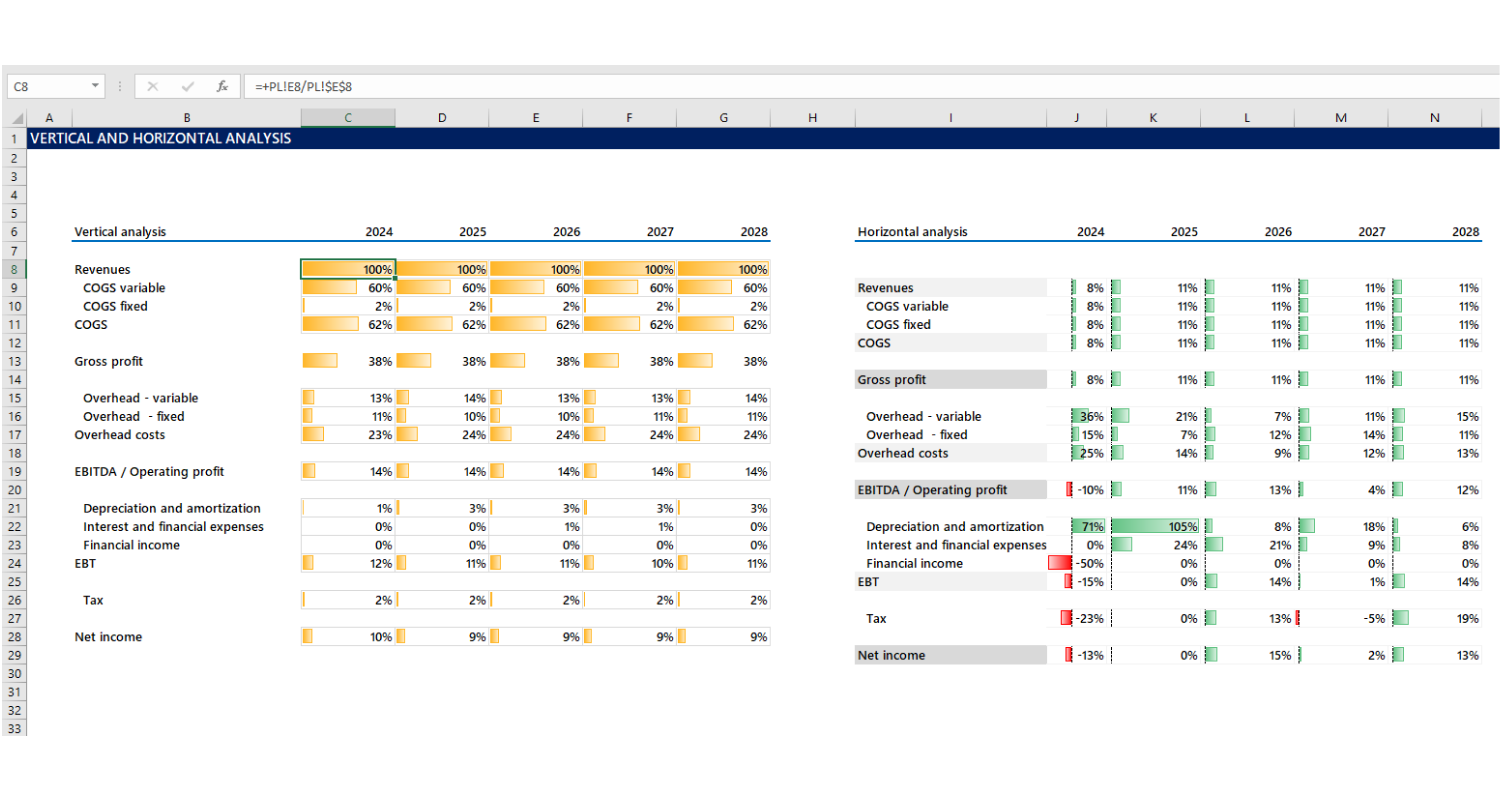
Task: Click the Select All triangle above row headers
Action: (x=16, y=117)
